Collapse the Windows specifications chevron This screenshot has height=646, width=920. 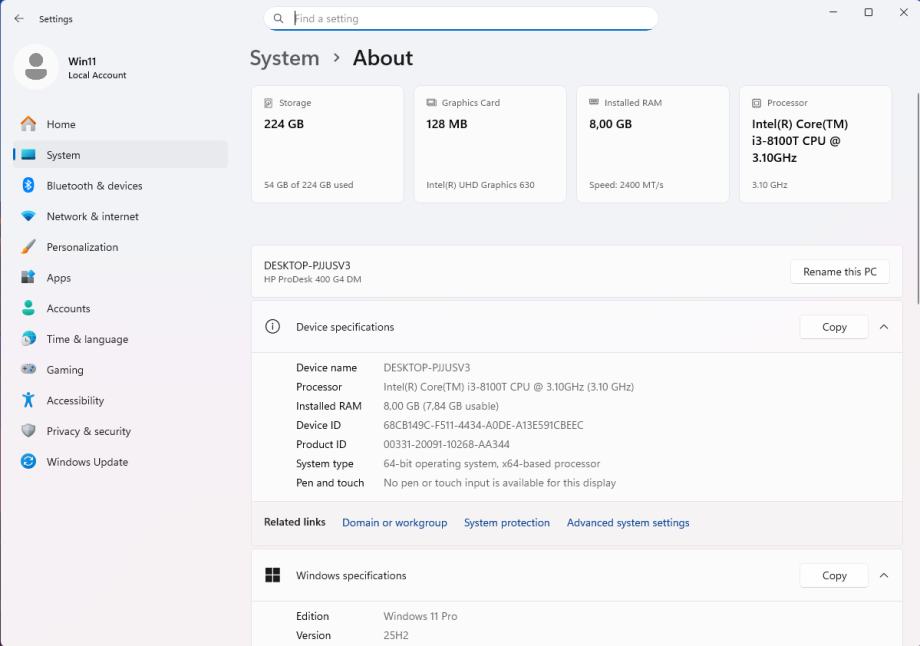click(x=883, y=576)
